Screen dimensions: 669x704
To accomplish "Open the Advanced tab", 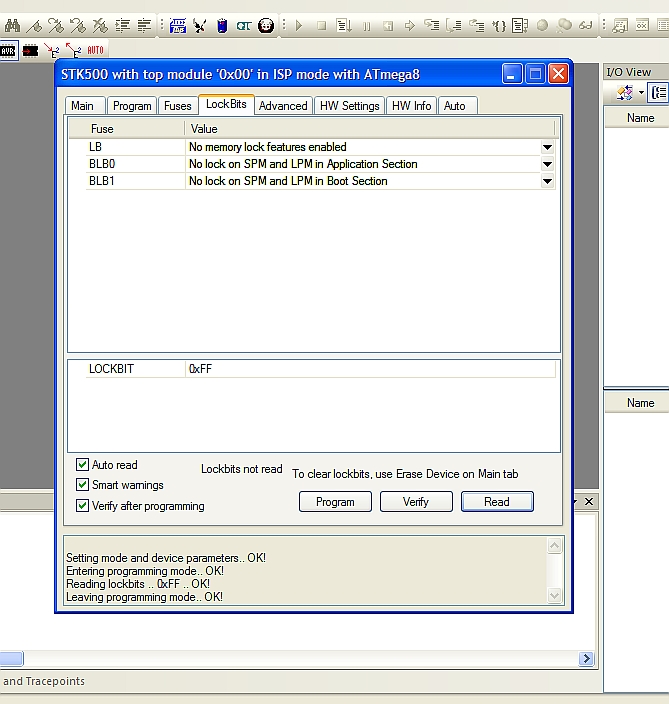I will click(x=283, y=106).
